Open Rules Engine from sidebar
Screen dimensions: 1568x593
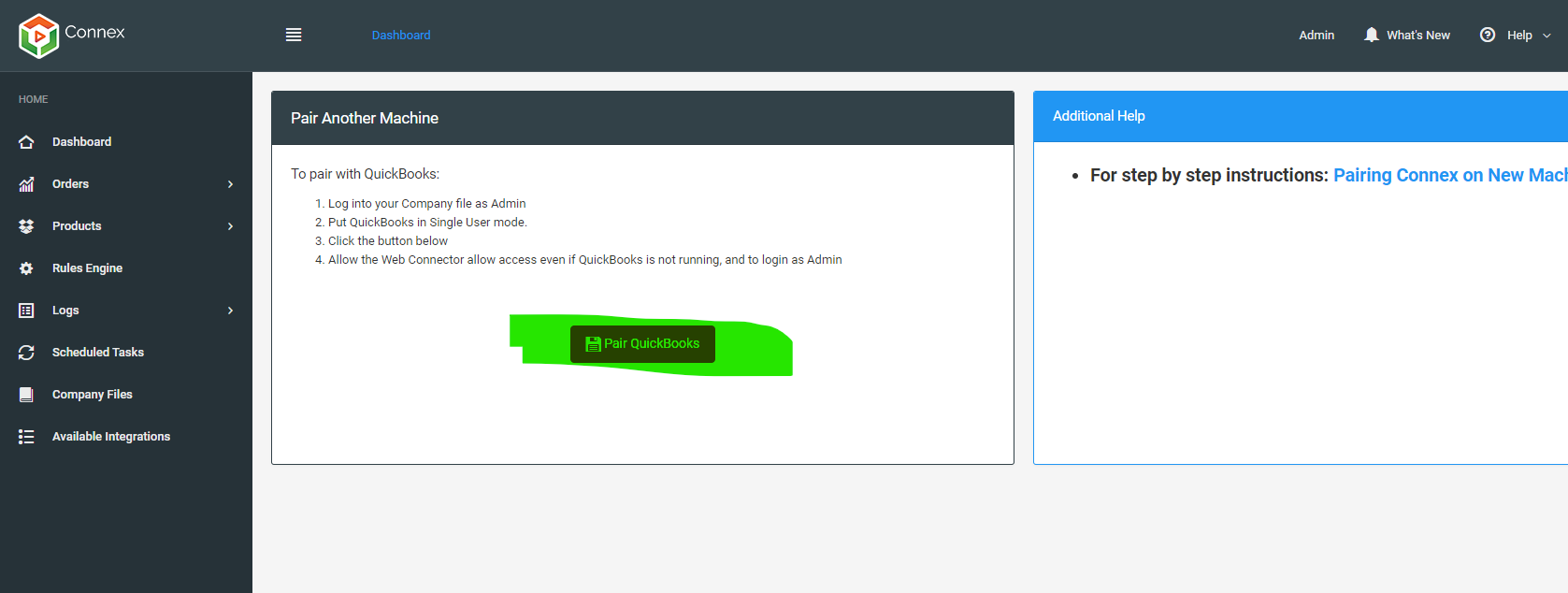(x=87, y=268)
